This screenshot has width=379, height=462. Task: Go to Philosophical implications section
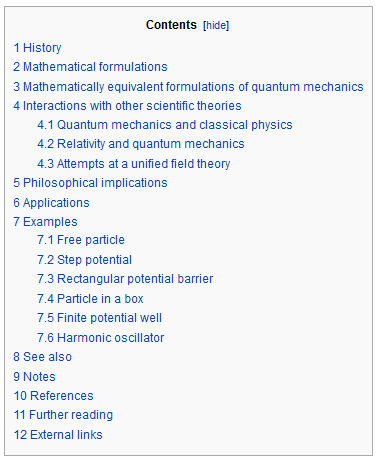[x=90, y=183]
